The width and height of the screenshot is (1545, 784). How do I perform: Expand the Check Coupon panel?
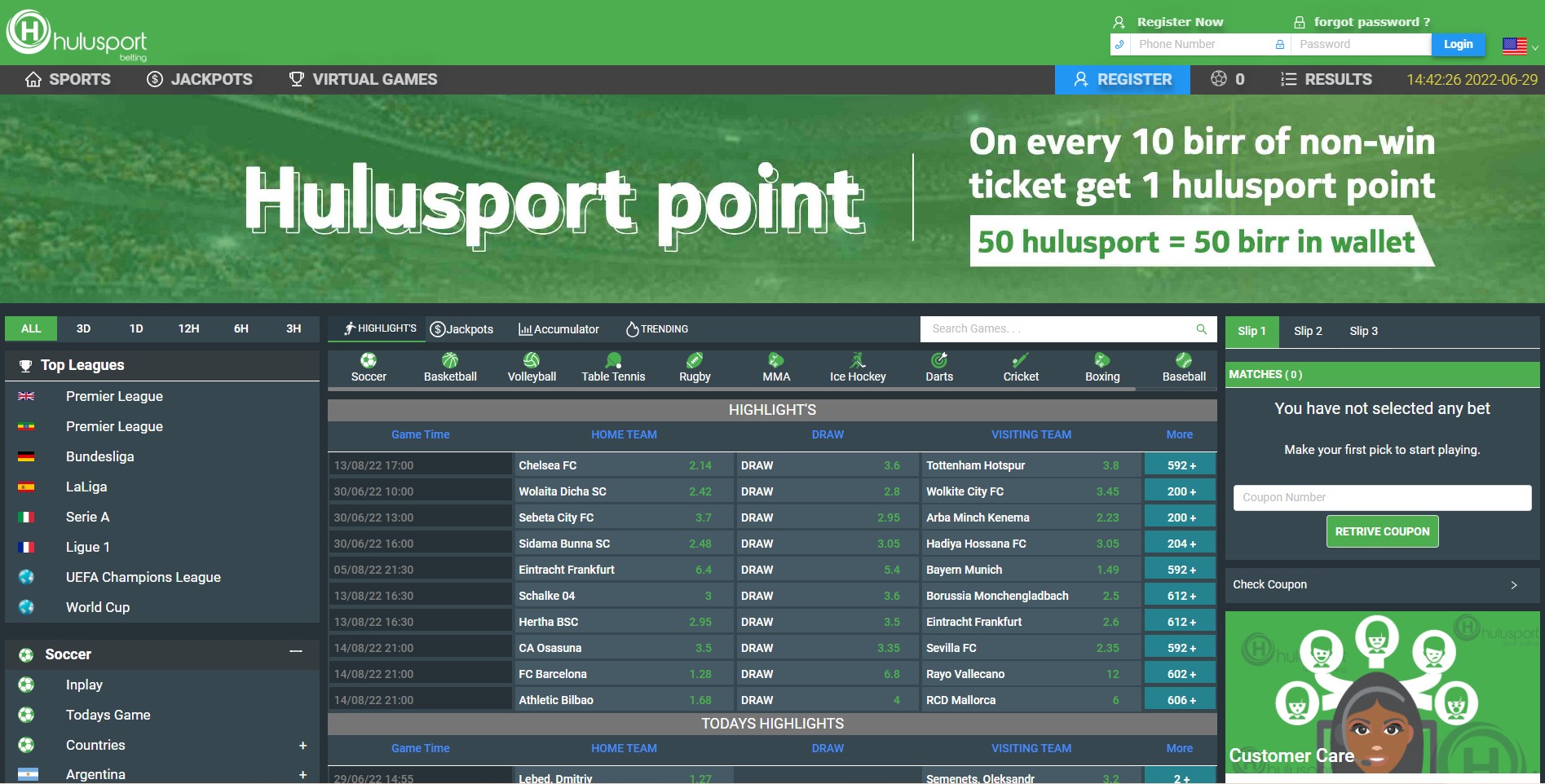(1514, 584)
